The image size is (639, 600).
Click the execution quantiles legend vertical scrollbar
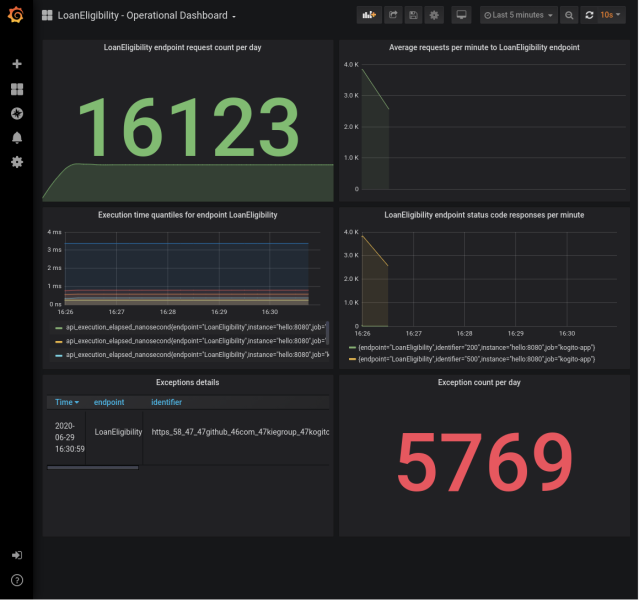tap(327, 333)
